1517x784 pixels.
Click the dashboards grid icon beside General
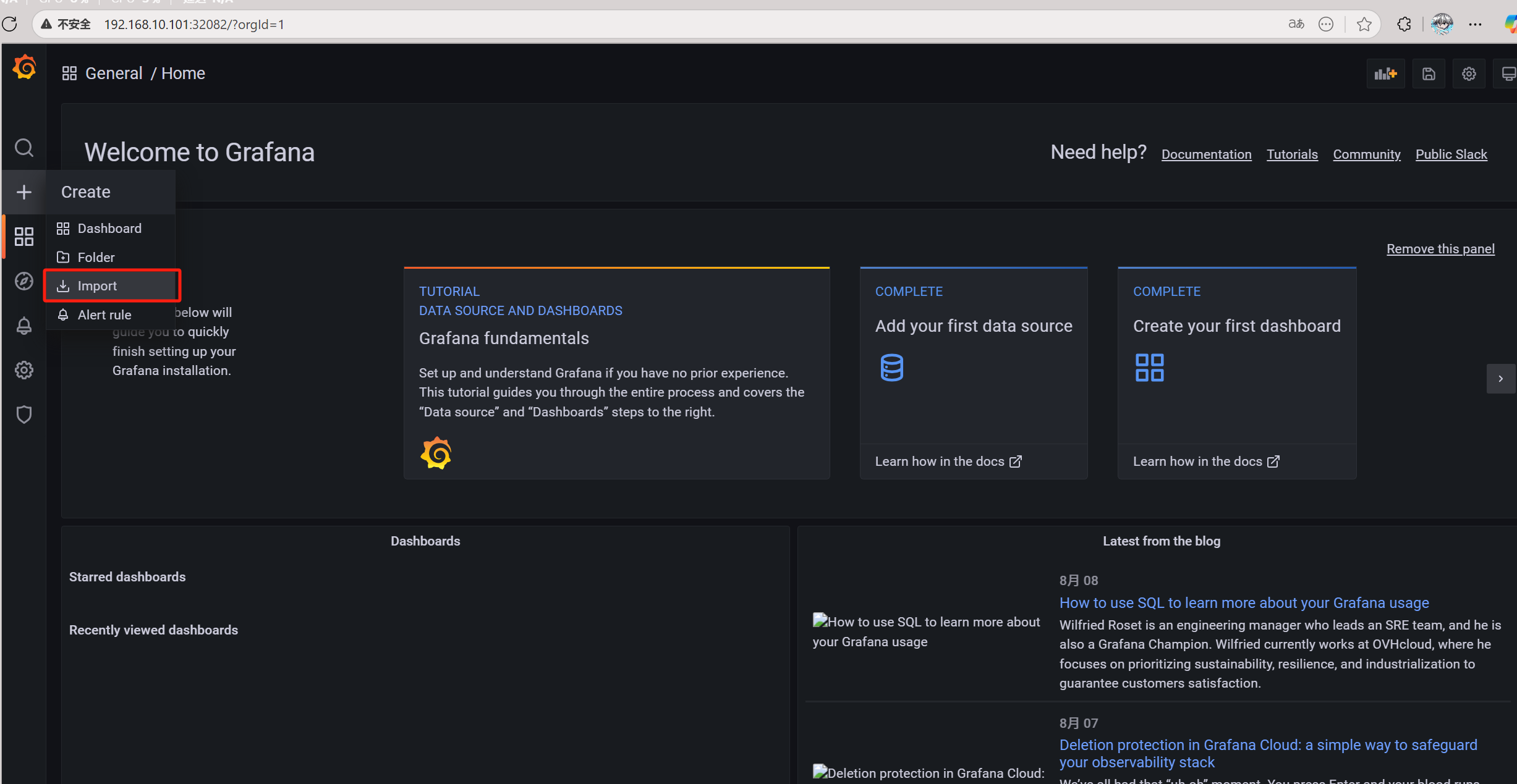69,74
